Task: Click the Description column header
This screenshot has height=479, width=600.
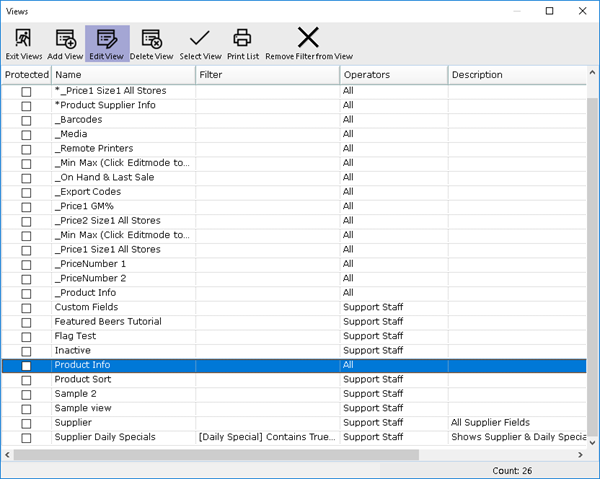Action: (x=517, y=75)
